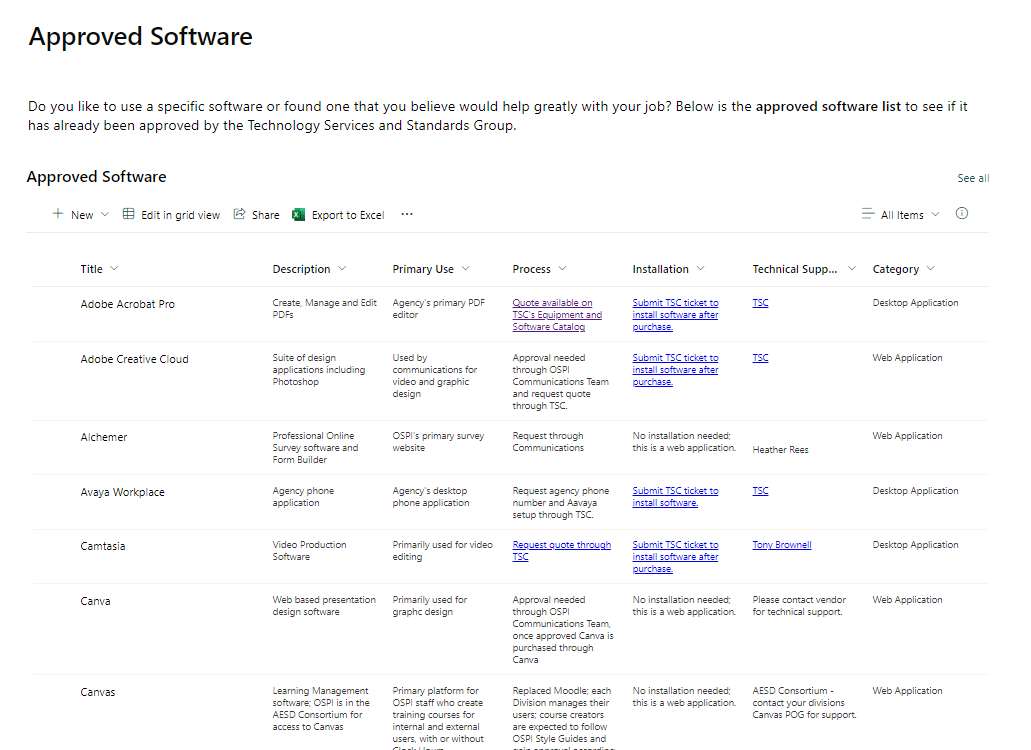Screen dimensions: 1031x750
Task: Open the more options ellipsis menu
Action: [x=407, y=214]
